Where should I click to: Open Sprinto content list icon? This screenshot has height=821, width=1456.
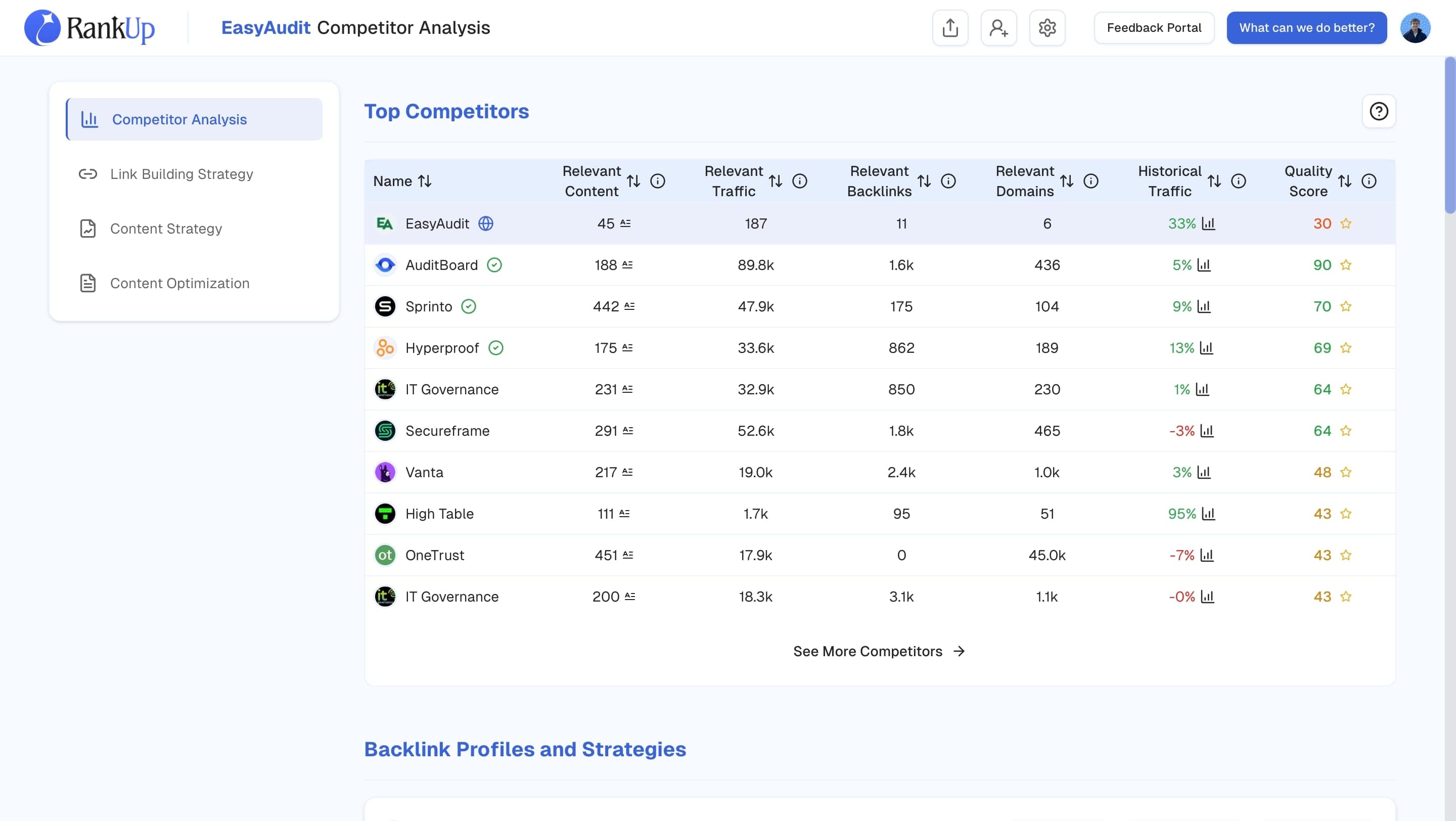pyautogui.click(x=629, y=306)
